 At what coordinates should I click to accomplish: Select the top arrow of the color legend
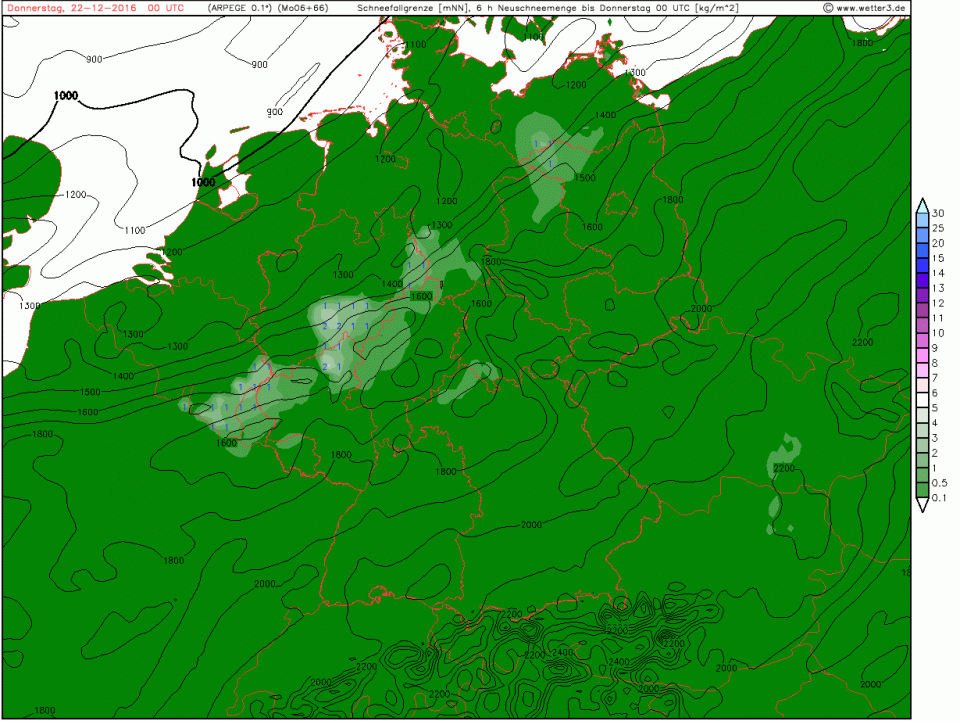pos(921,204)
